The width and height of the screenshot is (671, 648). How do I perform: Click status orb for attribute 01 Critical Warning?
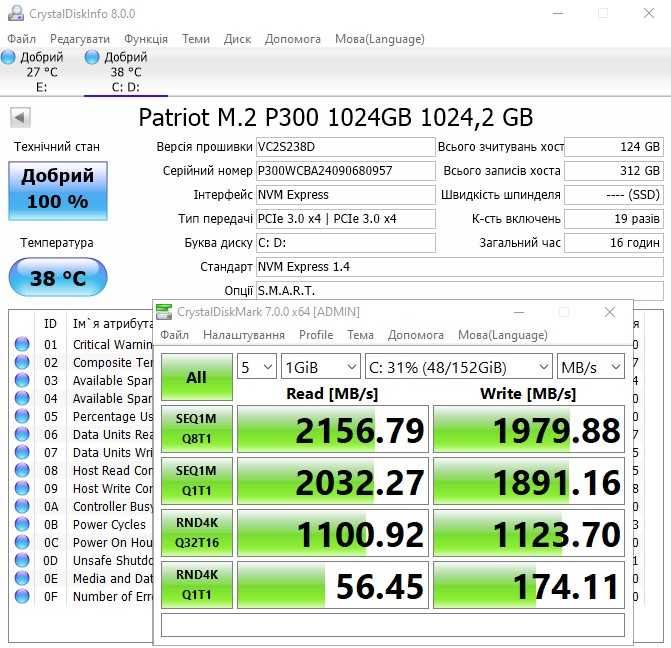(22, 344)
